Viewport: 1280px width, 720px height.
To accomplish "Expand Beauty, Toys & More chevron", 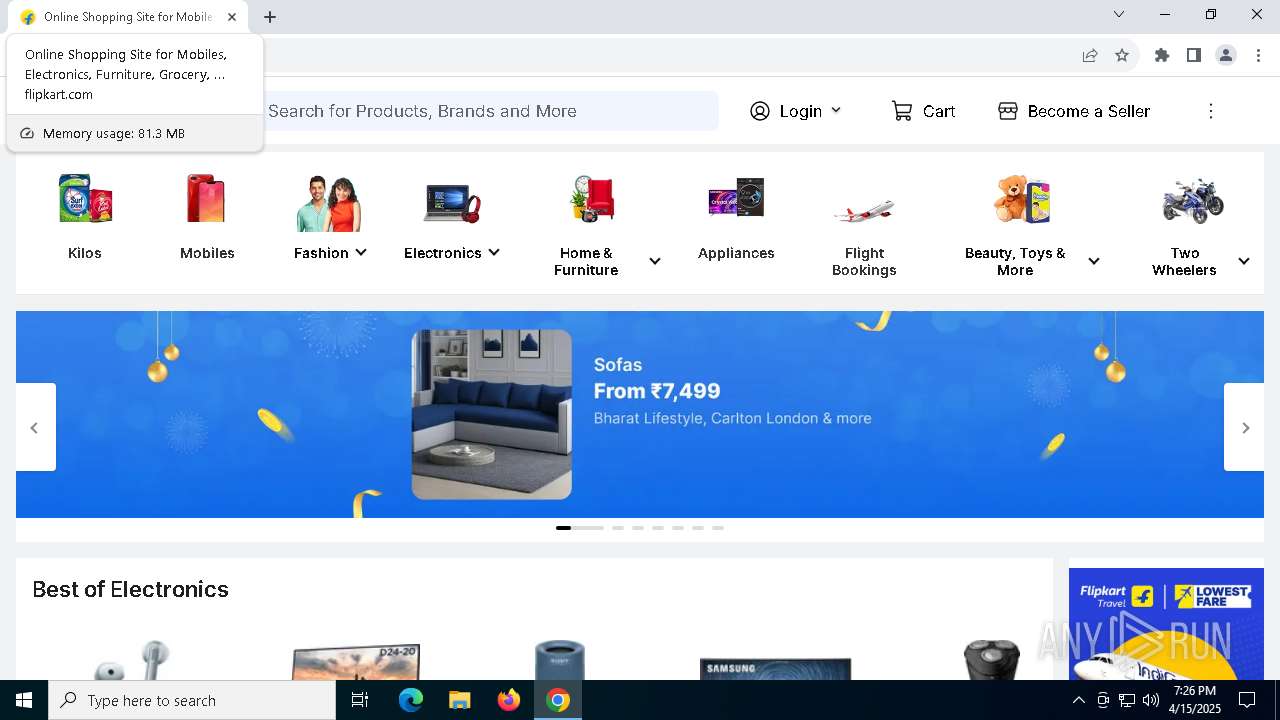I will click(x=1094, y=261).
